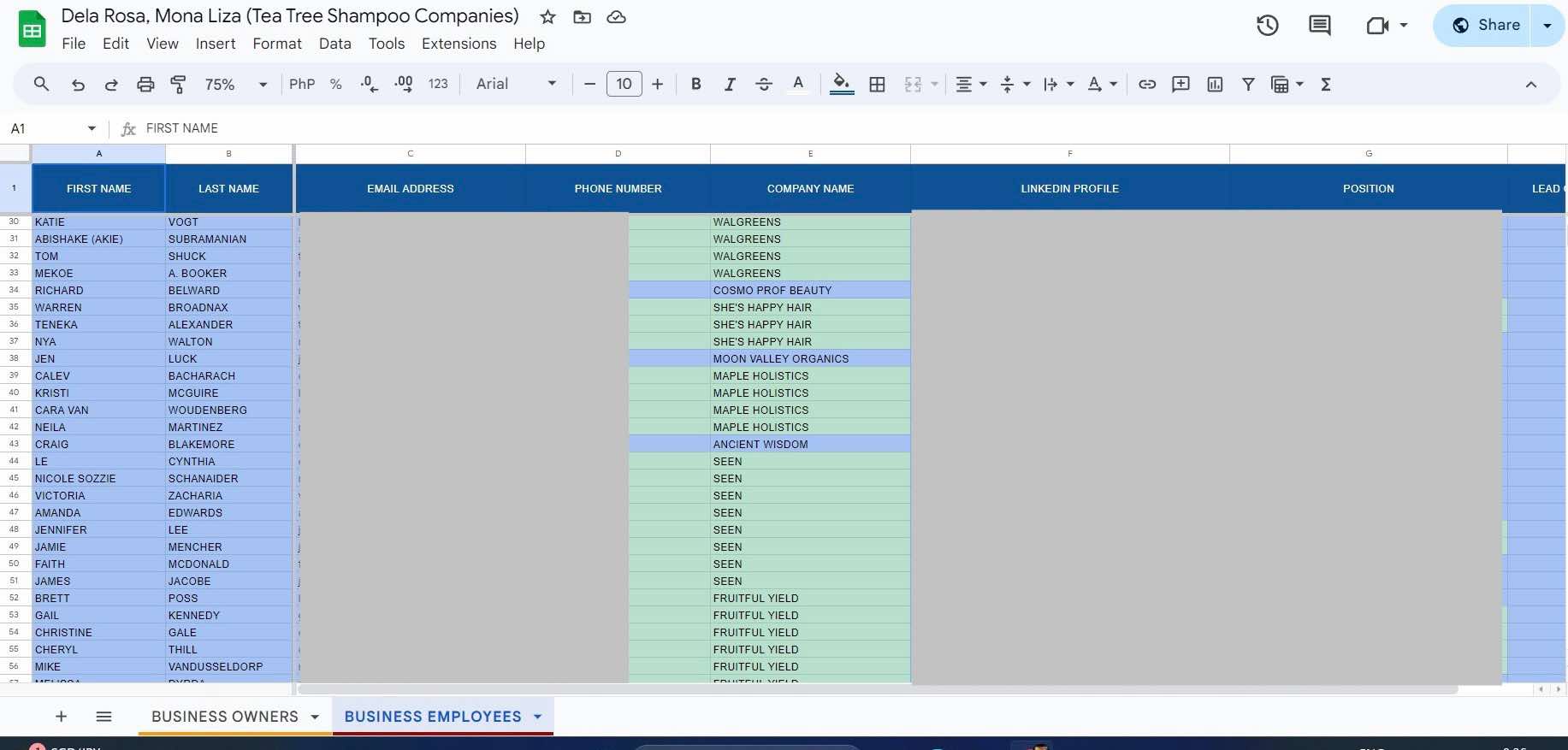
Task: Open the fill color picker
Action: [x=842, y=84]
